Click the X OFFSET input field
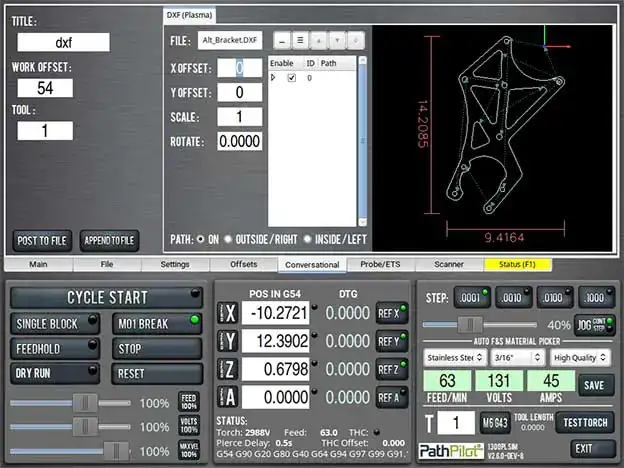The width and height of the screenshot is (624, 468). coord(240,68)
